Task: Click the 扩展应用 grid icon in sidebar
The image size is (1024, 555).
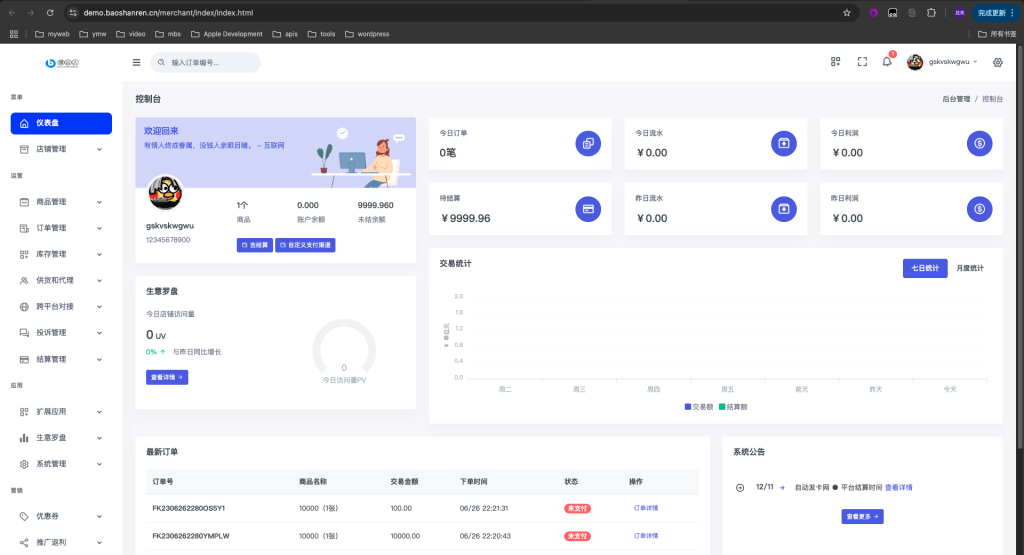Action: coord(24,412)
